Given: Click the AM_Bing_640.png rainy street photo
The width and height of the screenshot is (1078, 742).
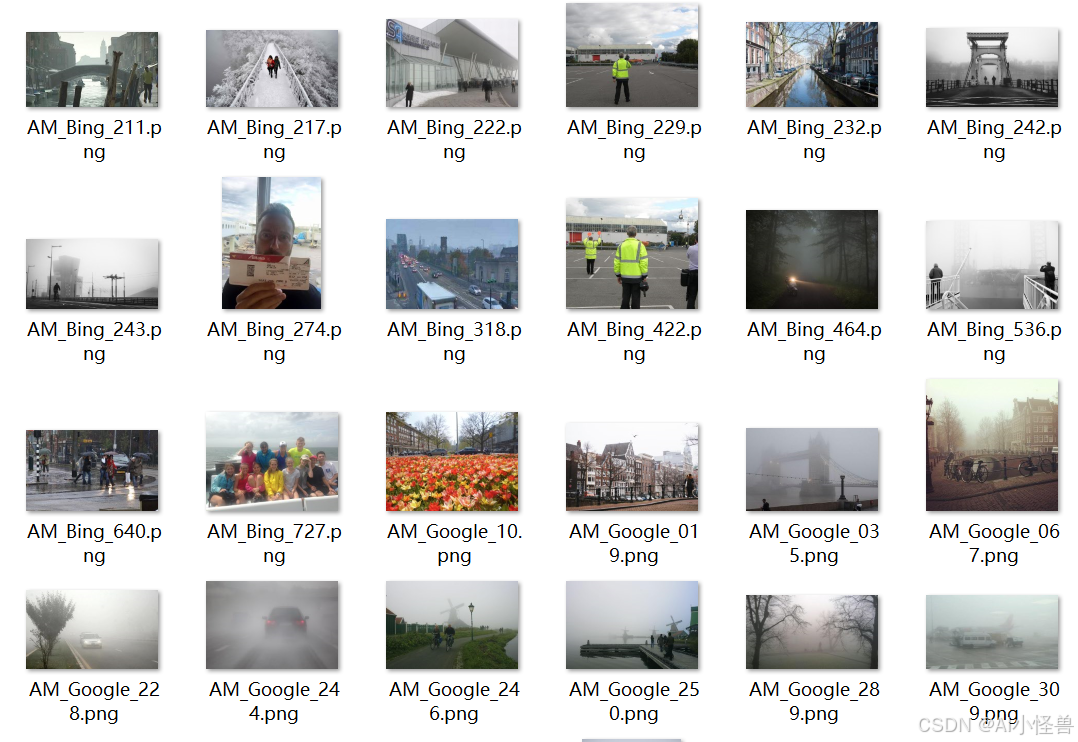Looking at the screenshot, I should (x=92, y=470).
